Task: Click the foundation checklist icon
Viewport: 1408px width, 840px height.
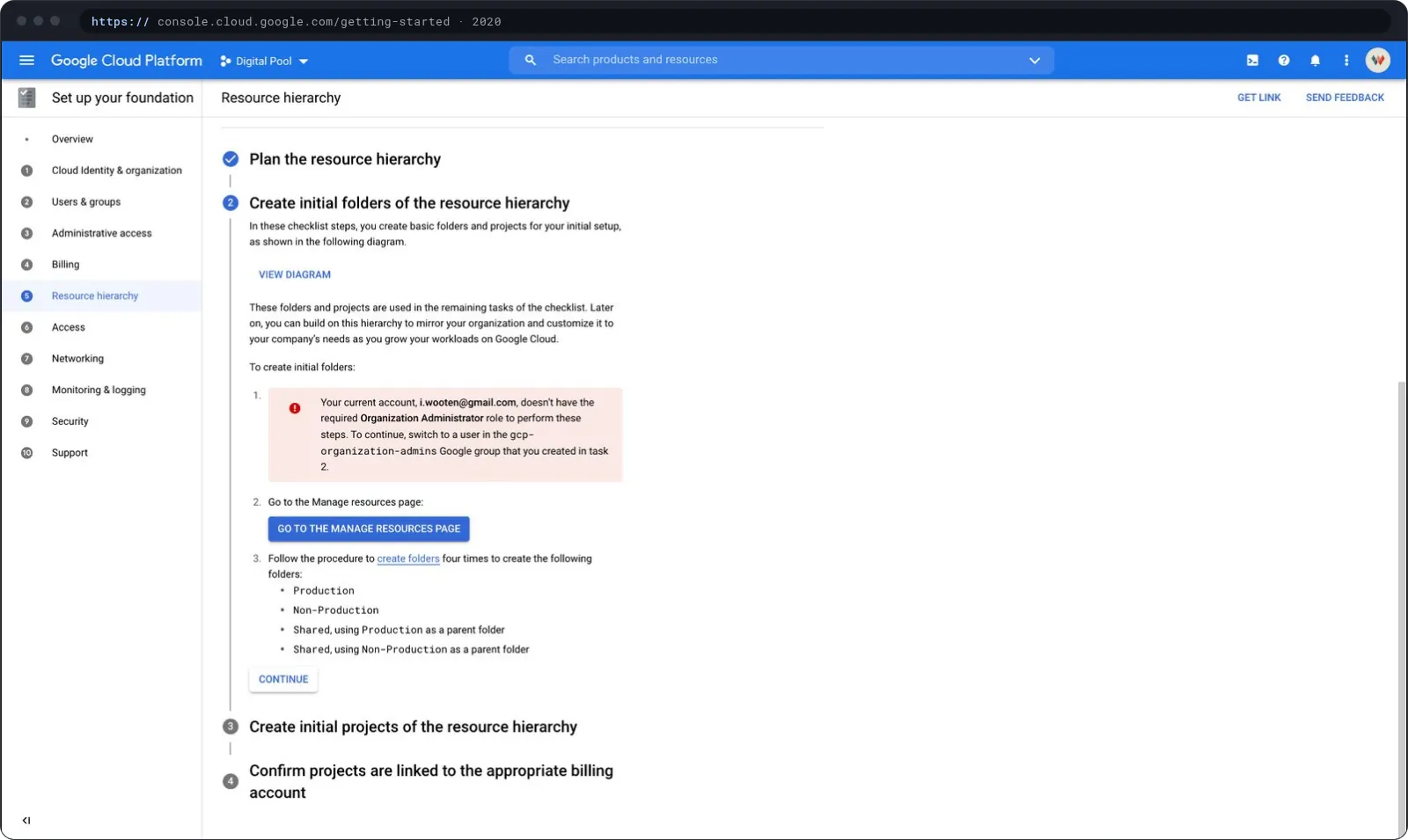Action: 27,98
